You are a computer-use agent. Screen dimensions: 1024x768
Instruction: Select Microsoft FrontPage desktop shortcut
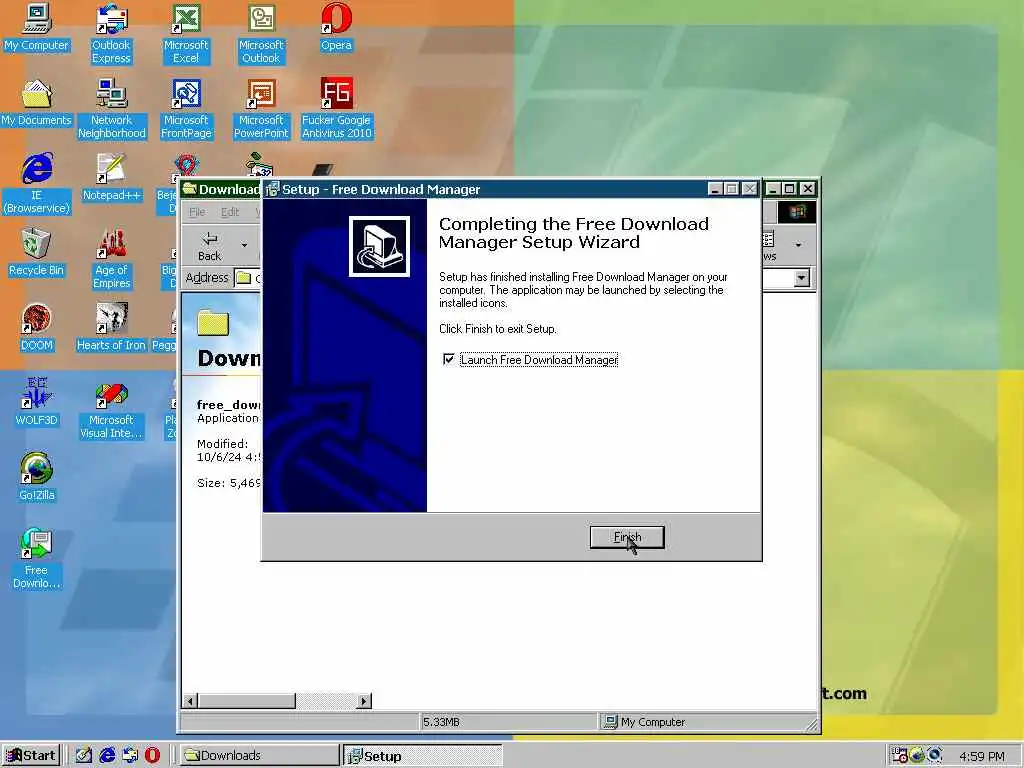point(186,109)
